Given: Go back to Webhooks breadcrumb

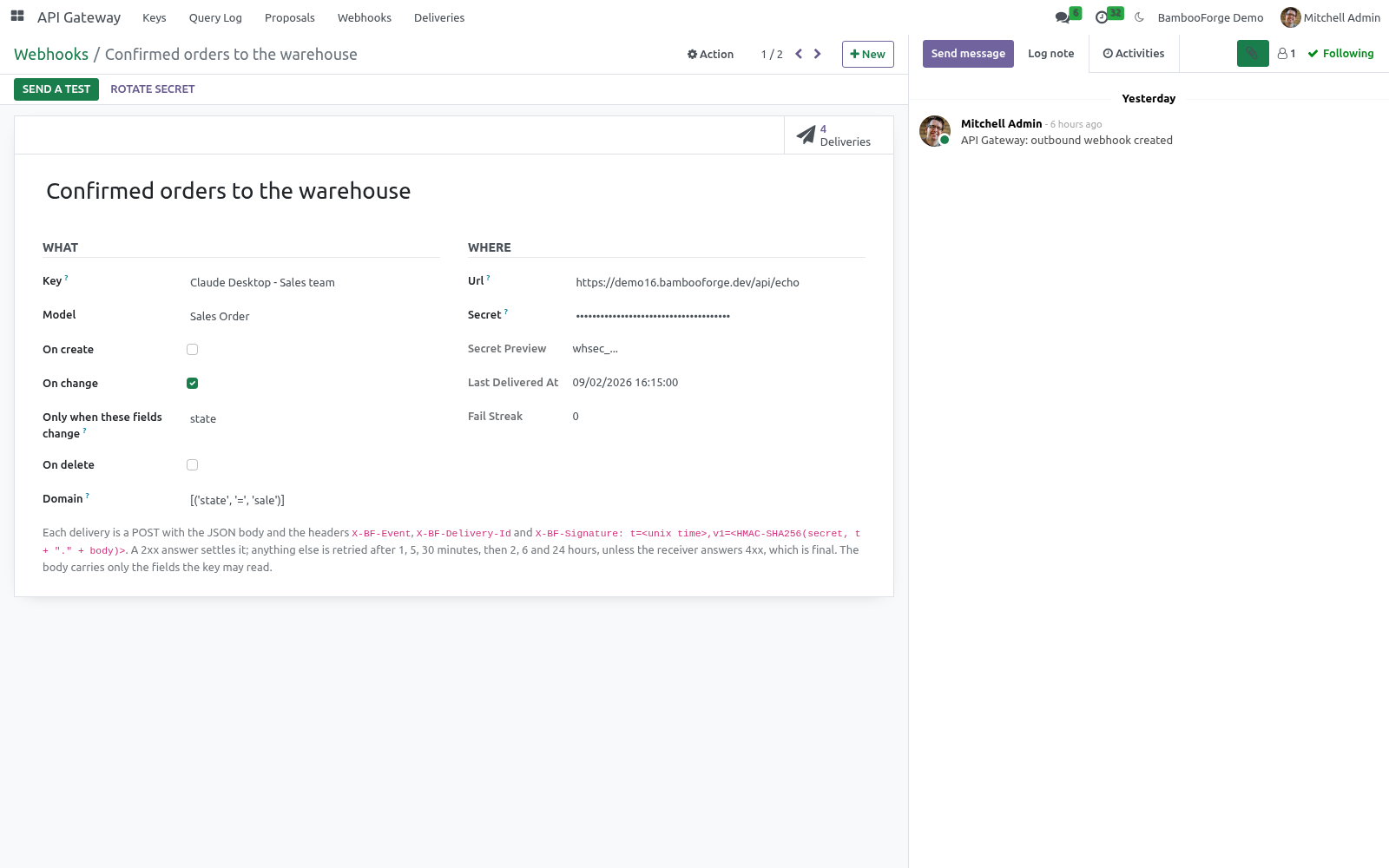Looking at the screenshot, I should pyautogui.click(x=51, y=55).
